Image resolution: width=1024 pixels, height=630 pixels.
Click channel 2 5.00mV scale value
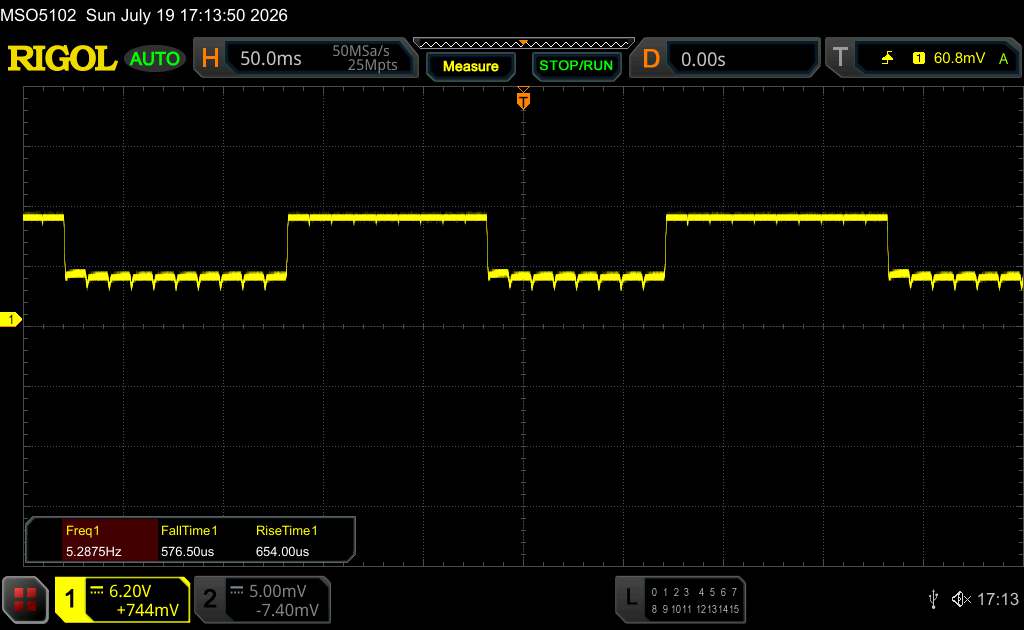pyautogui.click(x=277, y=591)
